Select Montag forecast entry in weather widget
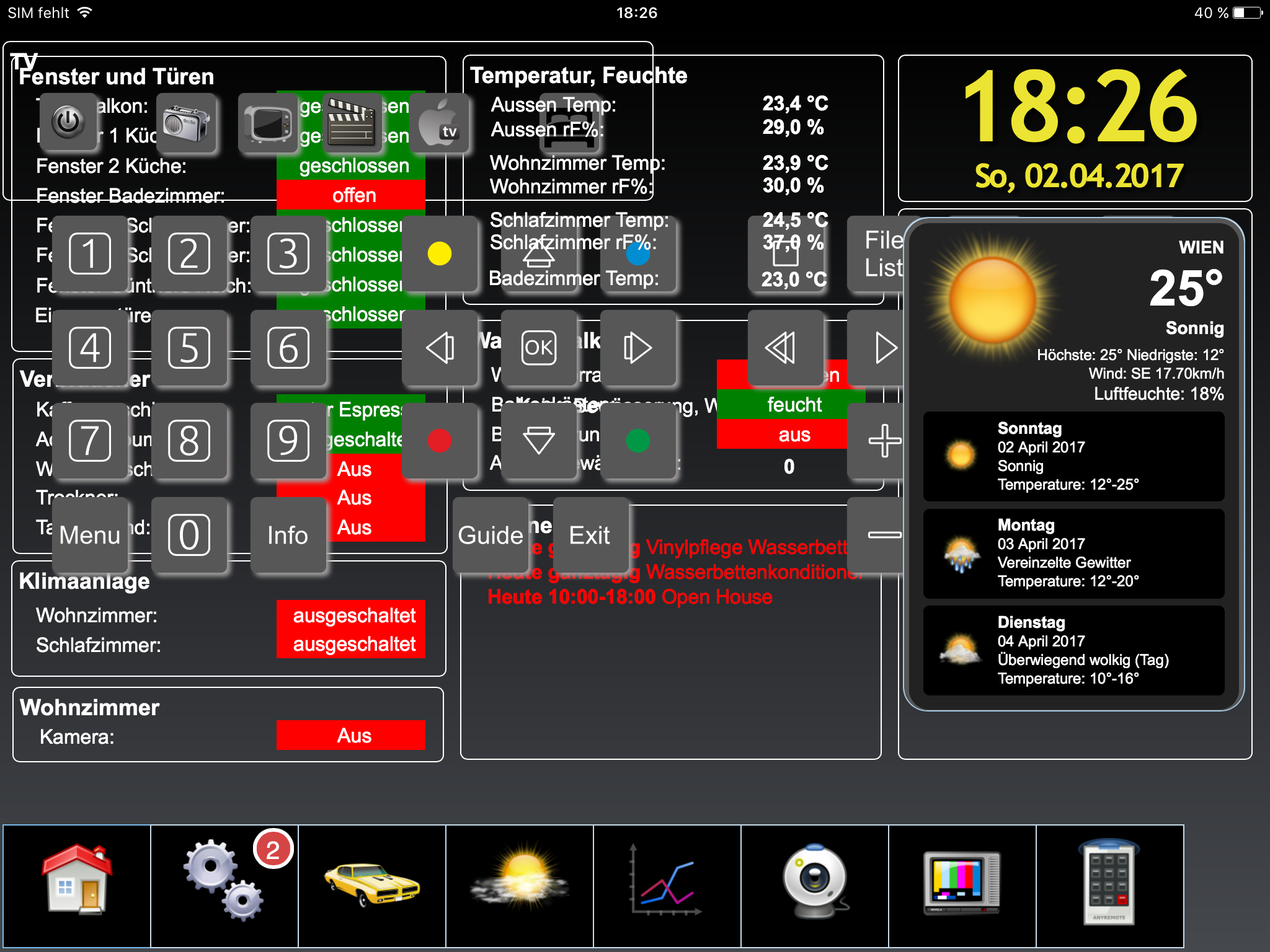 [1073, 553]
